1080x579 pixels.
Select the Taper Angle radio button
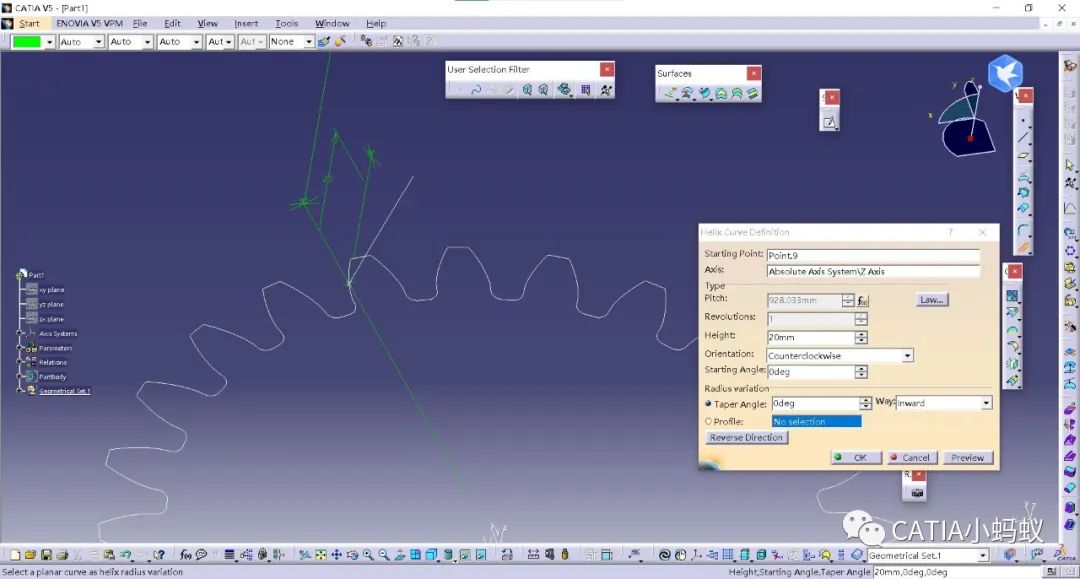[x=708, y=403]
